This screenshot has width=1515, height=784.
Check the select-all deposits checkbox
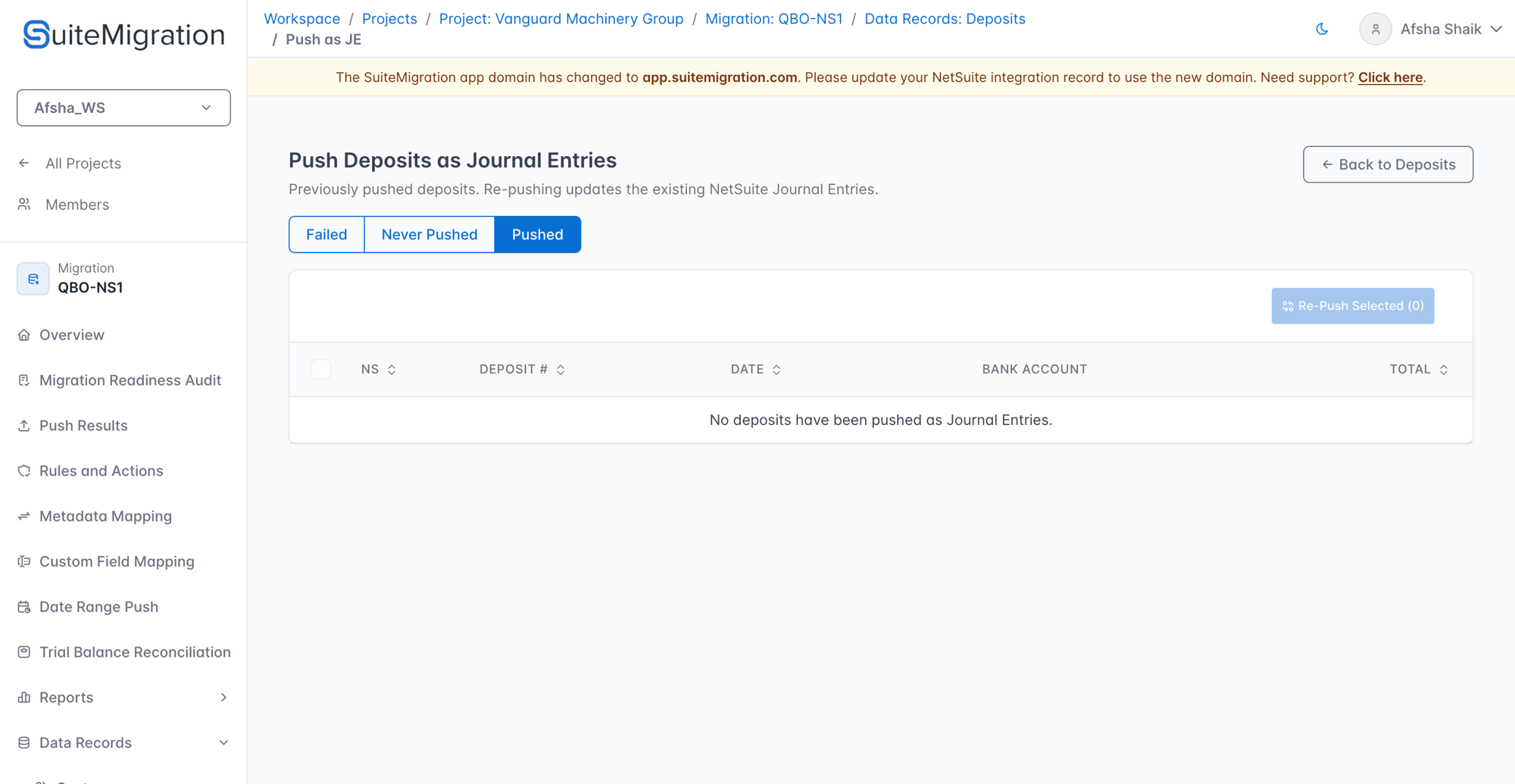[320, 369]
